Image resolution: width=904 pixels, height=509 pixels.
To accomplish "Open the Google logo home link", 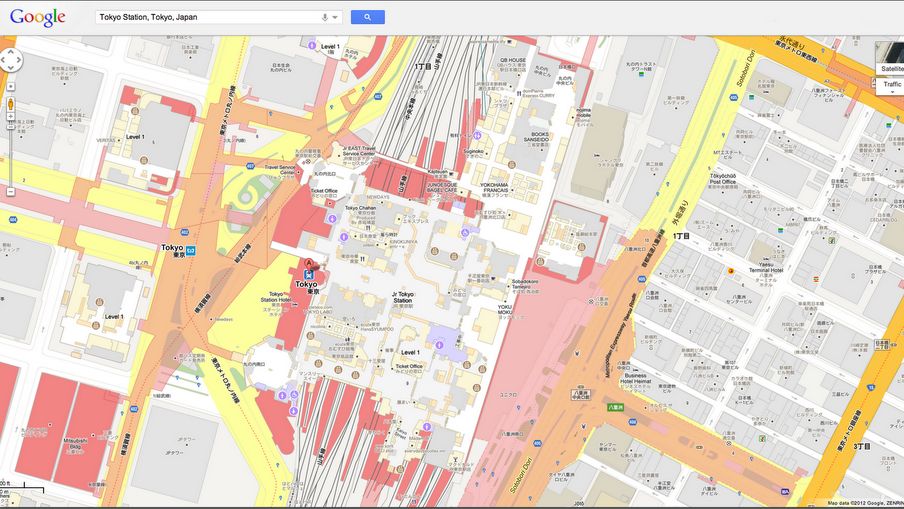I will [37, 17].
